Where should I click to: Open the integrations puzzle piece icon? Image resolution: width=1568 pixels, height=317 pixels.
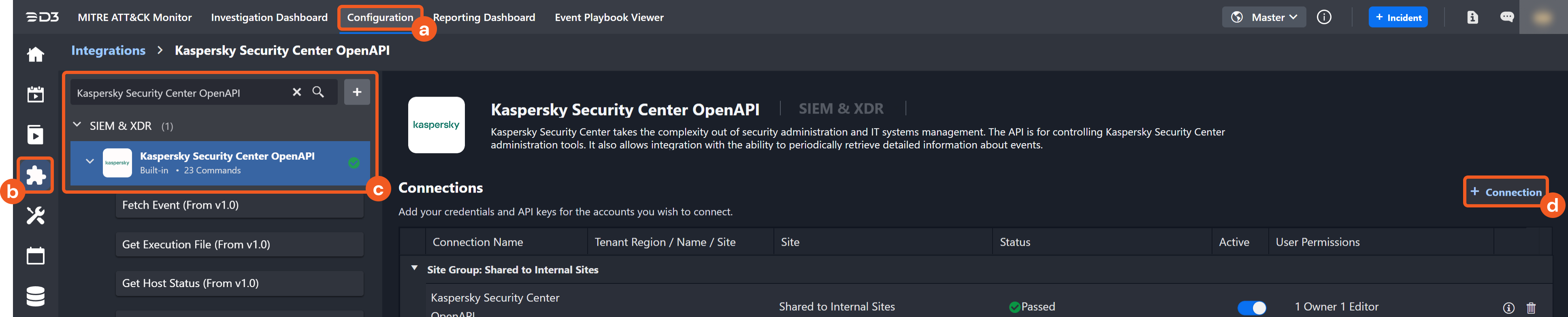point(35,175)
